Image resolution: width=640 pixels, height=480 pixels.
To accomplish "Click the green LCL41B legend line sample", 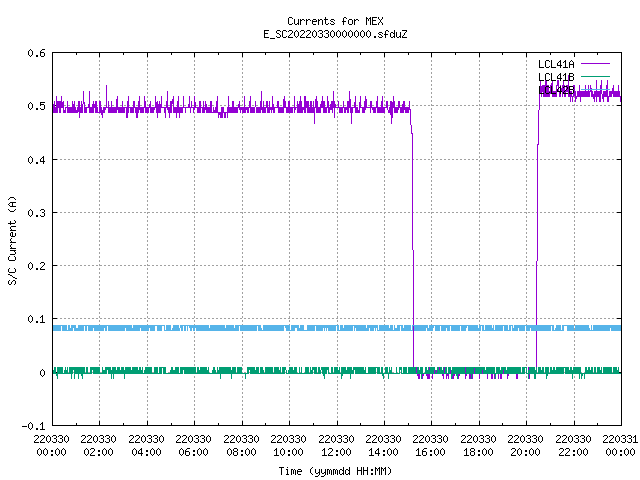I will [595, 76].
